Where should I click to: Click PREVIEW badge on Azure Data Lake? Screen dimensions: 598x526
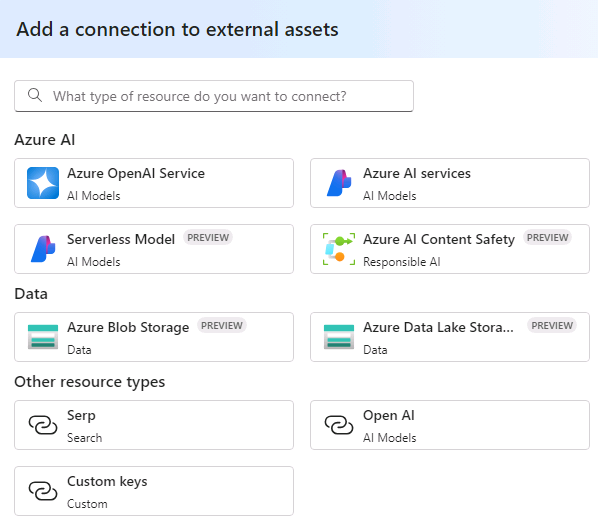click(552, 326)
